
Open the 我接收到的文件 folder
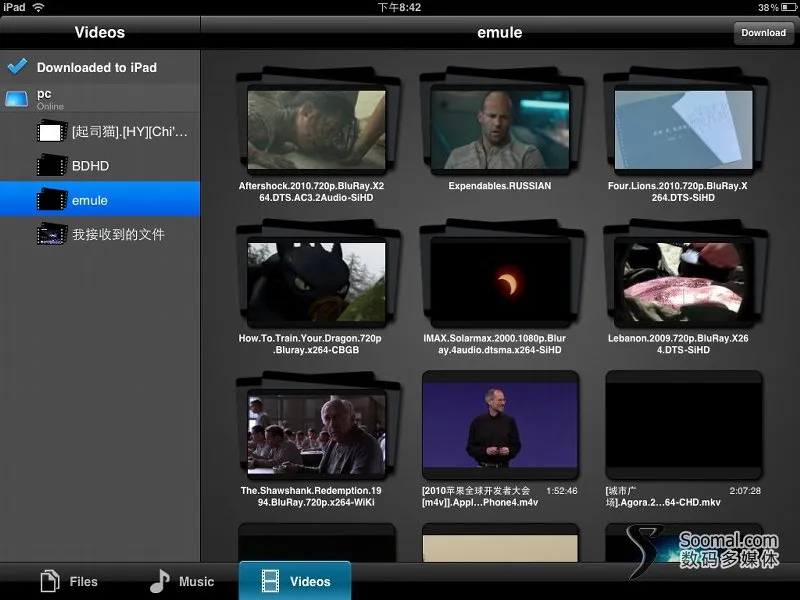(x=99, y=234)
